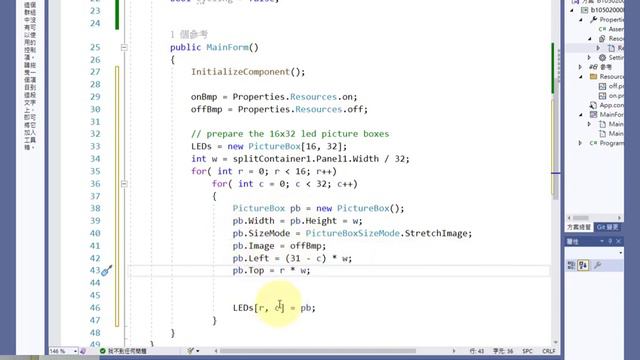The image size is (640, 360).
Task: Click InitializeComponent call on line 27
Action: click(x=240, y=72)
